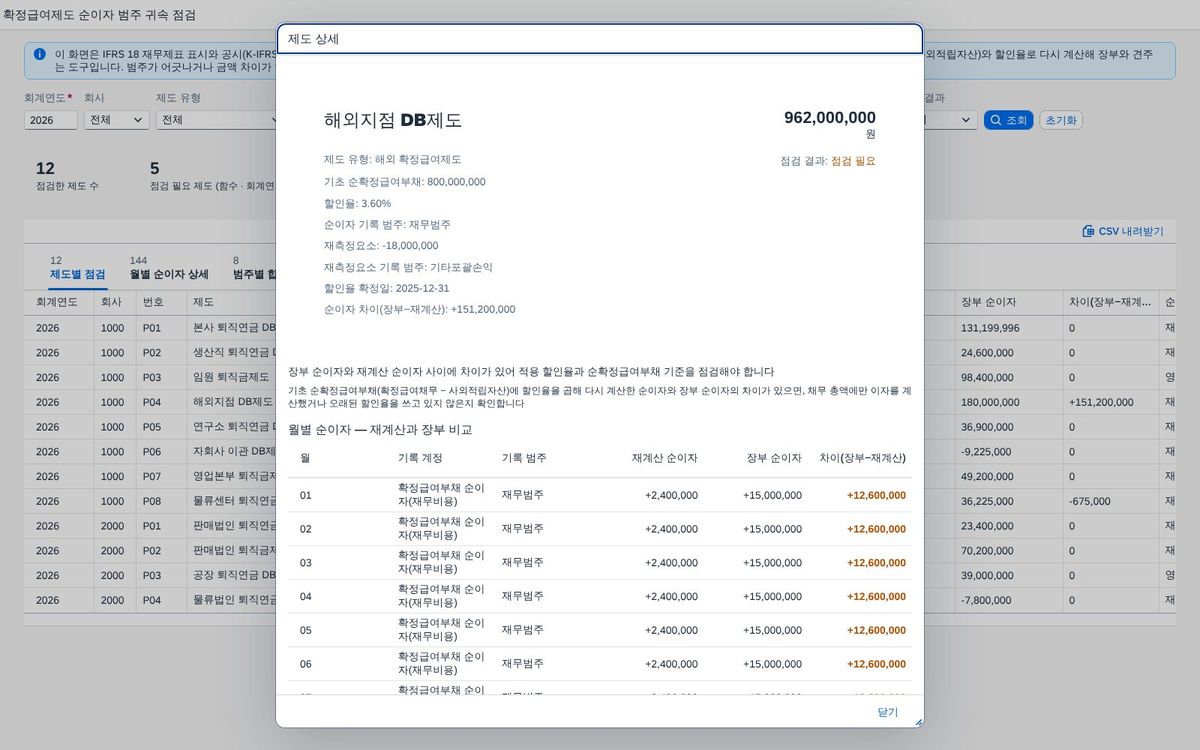
Task: Click the 기초 순확정급여부채: 800,000,000 line
Action: click(x=405, y=182)
